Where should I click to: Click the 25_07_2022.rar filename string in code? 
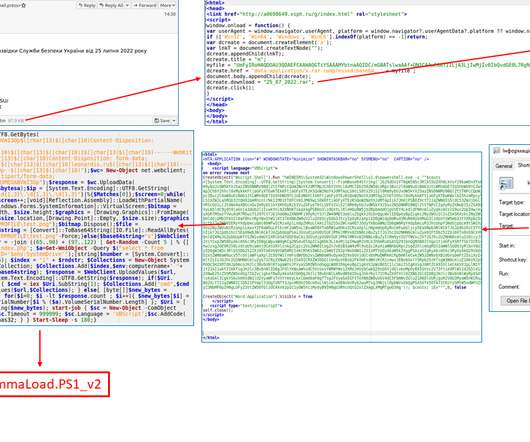pos(289,82)
